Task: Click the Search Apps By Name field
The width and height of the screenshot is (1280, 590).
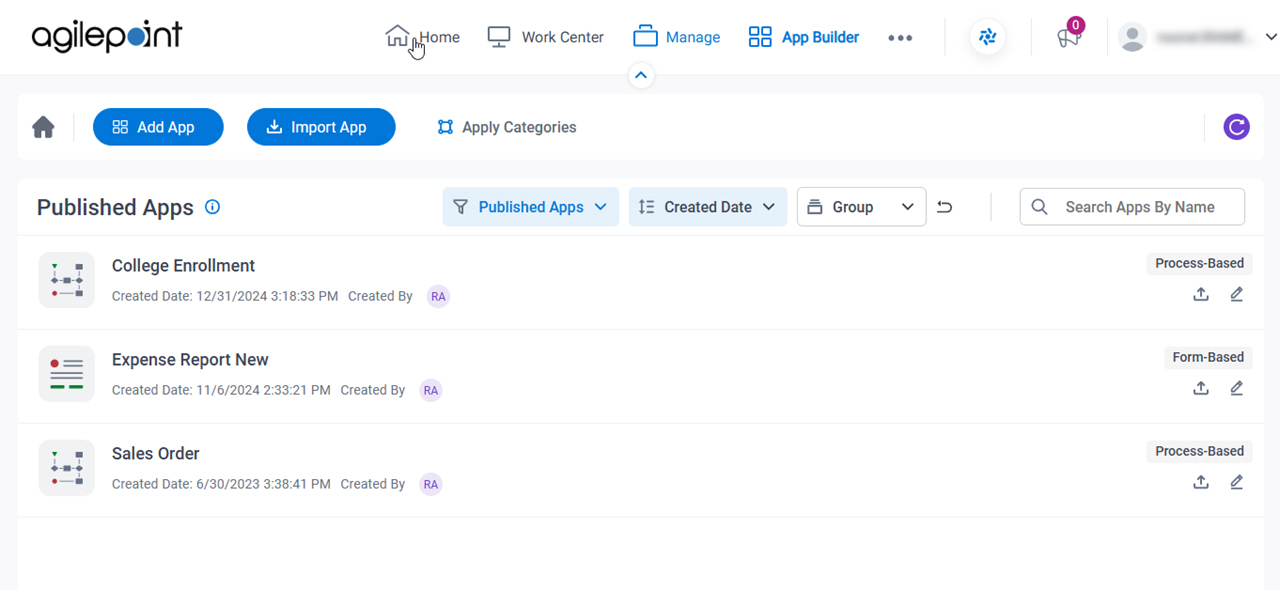Action: click(x=1132, y=207)
